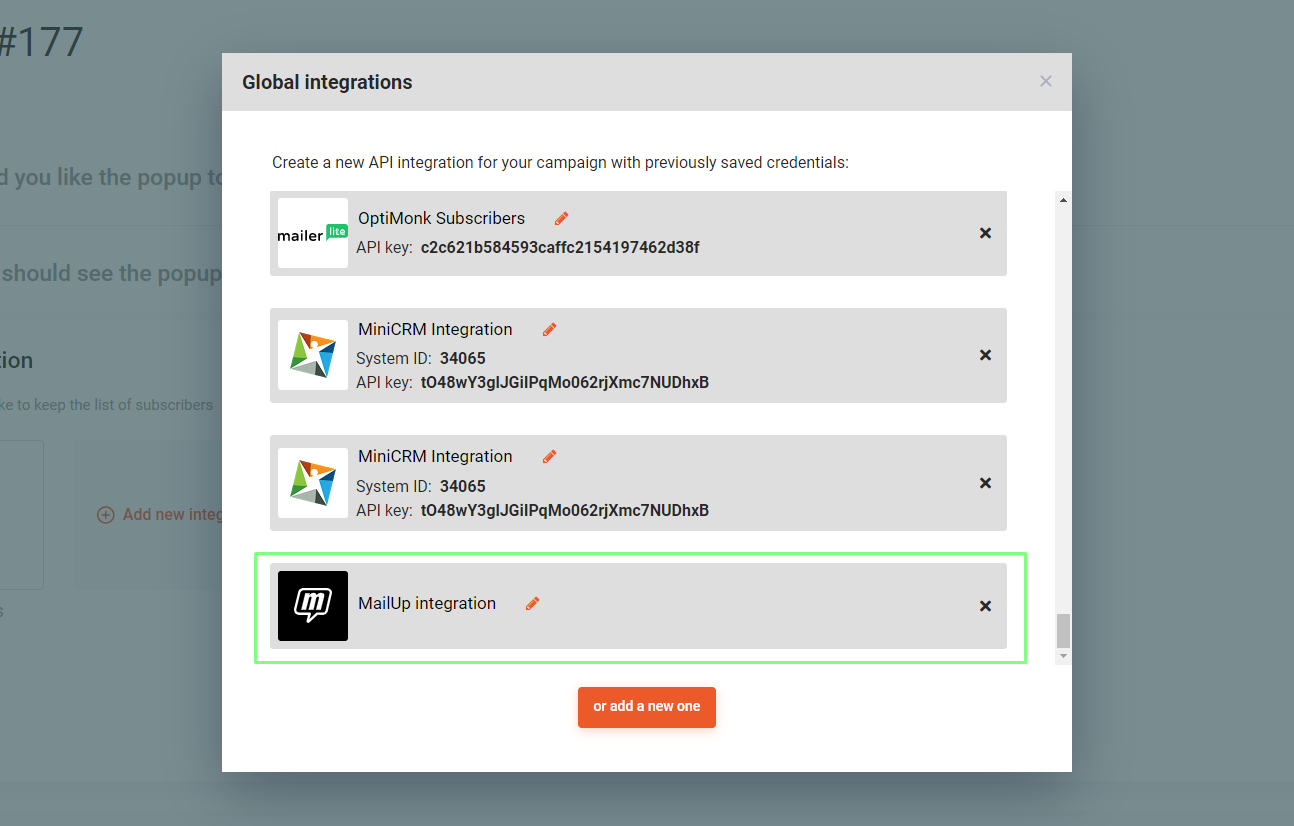Click the 'Global integrations' dialog title
The width and height of the screenshot is (1294, 826).
tap(327, 82)
